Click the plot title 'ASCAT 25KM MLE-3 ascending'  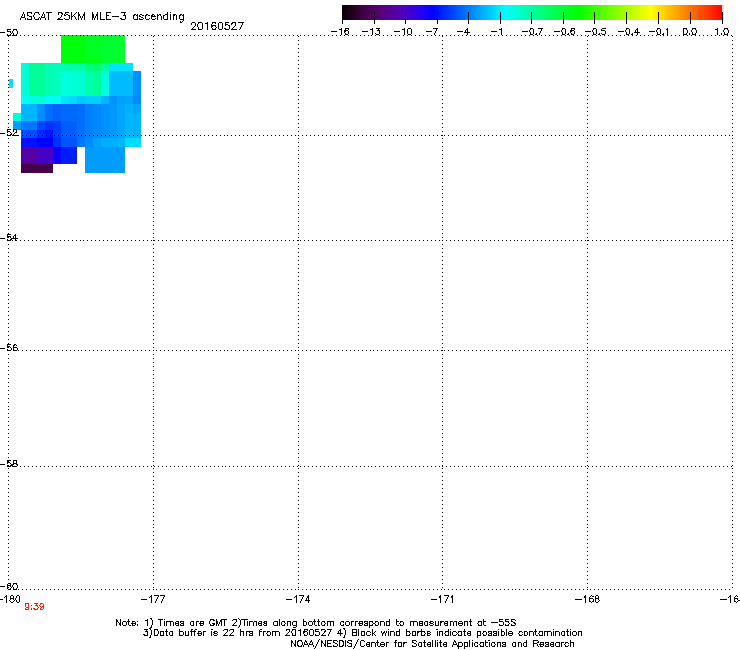tap(102, 16)
